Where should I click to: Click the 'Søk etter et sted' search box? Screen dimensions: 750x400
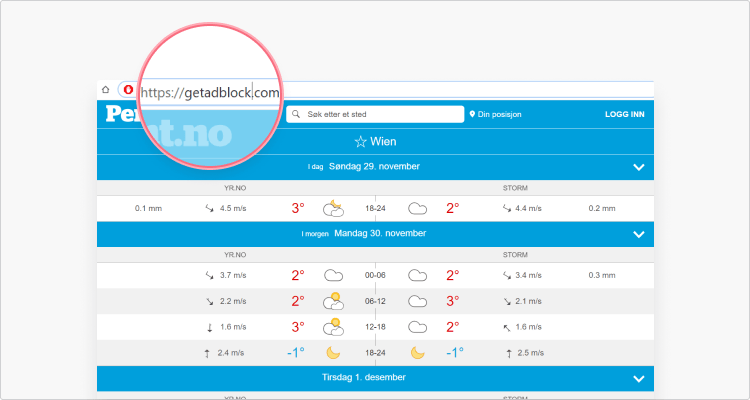coord(375,114)
